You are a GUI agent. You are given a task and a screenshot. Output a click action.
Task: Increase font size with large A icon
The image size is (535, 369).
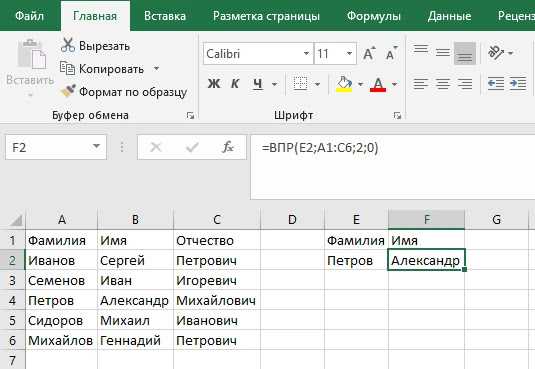(369, 54)
